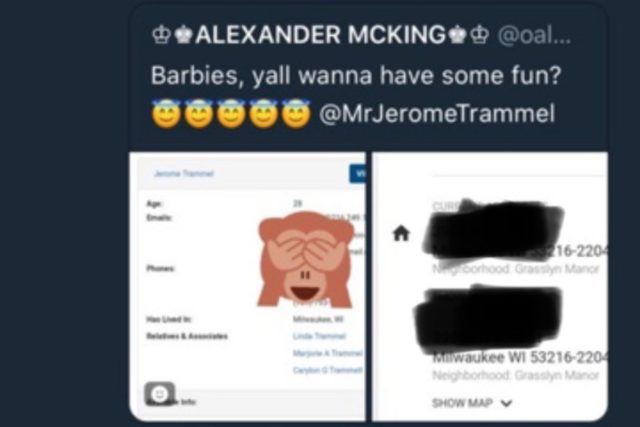Screen dimensions: 640x427
Task: Open the ALEXANDER MCKING display name profile
Action: click(x=320, y=35)
